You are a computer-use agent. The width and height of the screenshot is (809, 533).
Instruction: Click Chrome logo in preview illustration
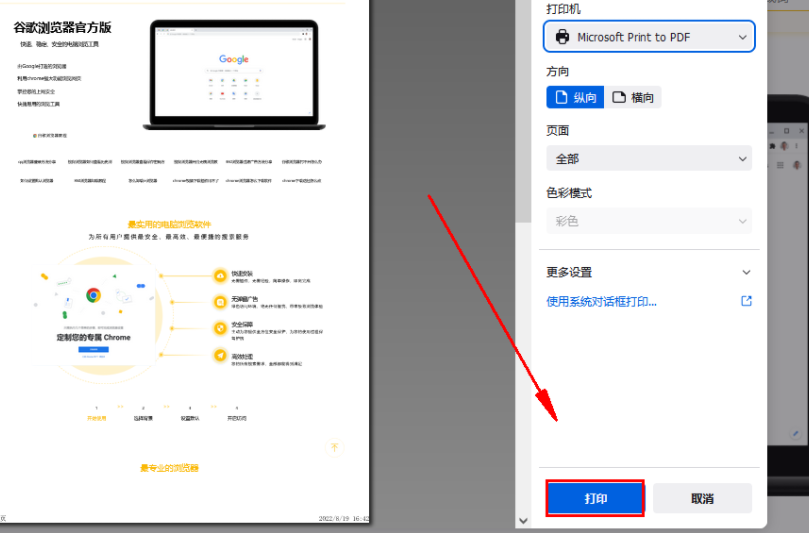click(x=93, y=295)
